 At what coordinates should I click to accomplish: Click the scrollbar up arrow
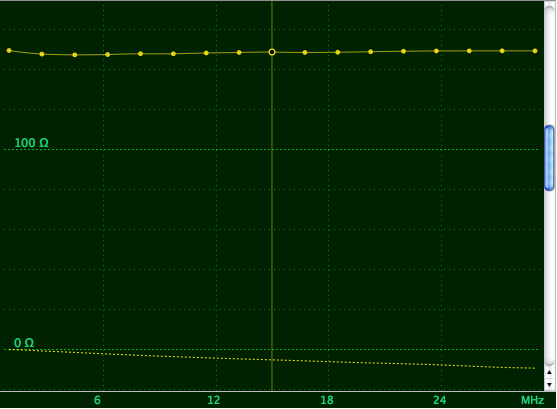point(549,372)
